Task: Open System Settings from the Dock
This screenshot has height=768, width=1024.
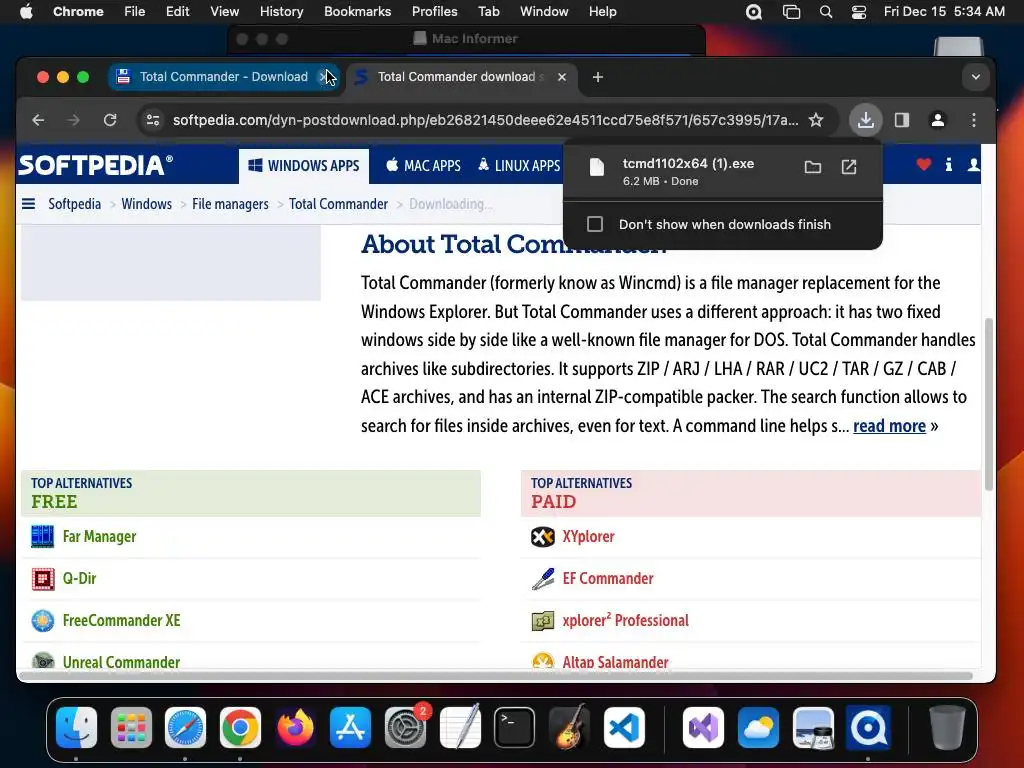Action: click(x=405, y=728)
